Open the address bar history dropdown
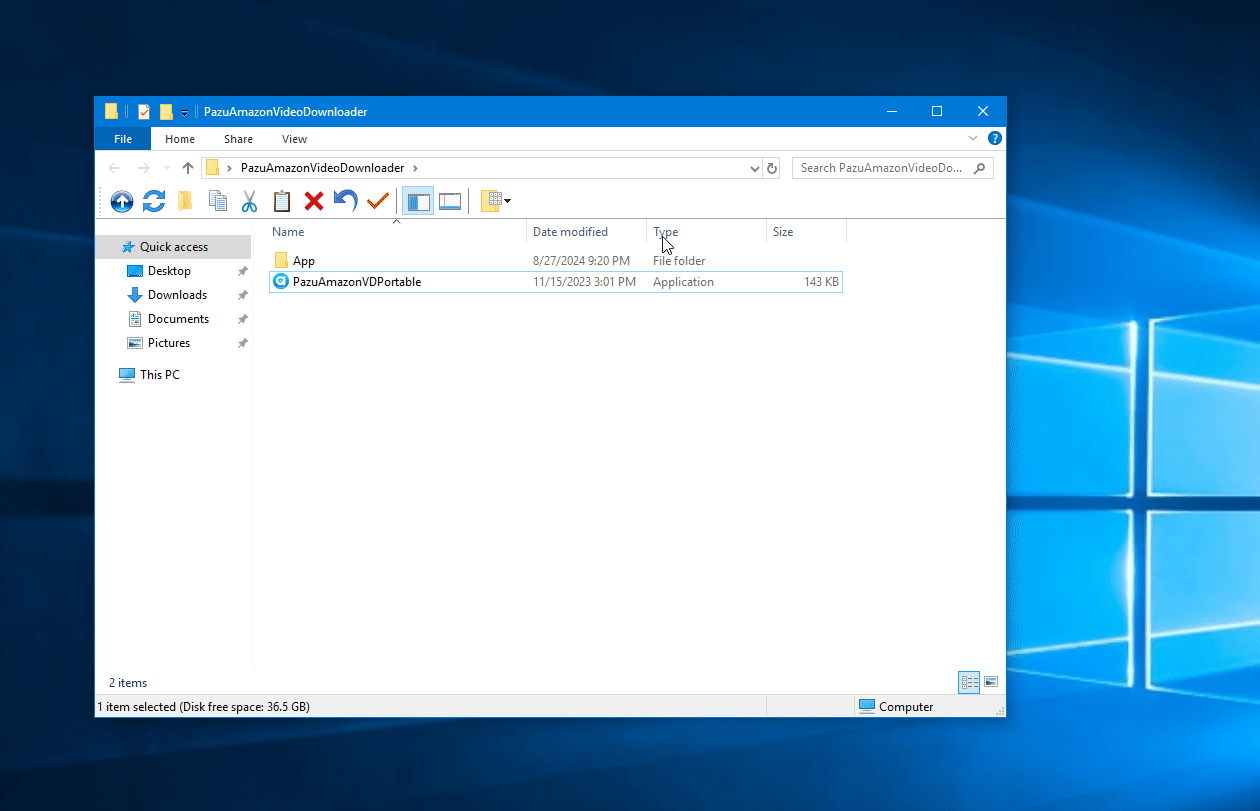Viewport: 1260px width, 811px height. tap(755, 168)
